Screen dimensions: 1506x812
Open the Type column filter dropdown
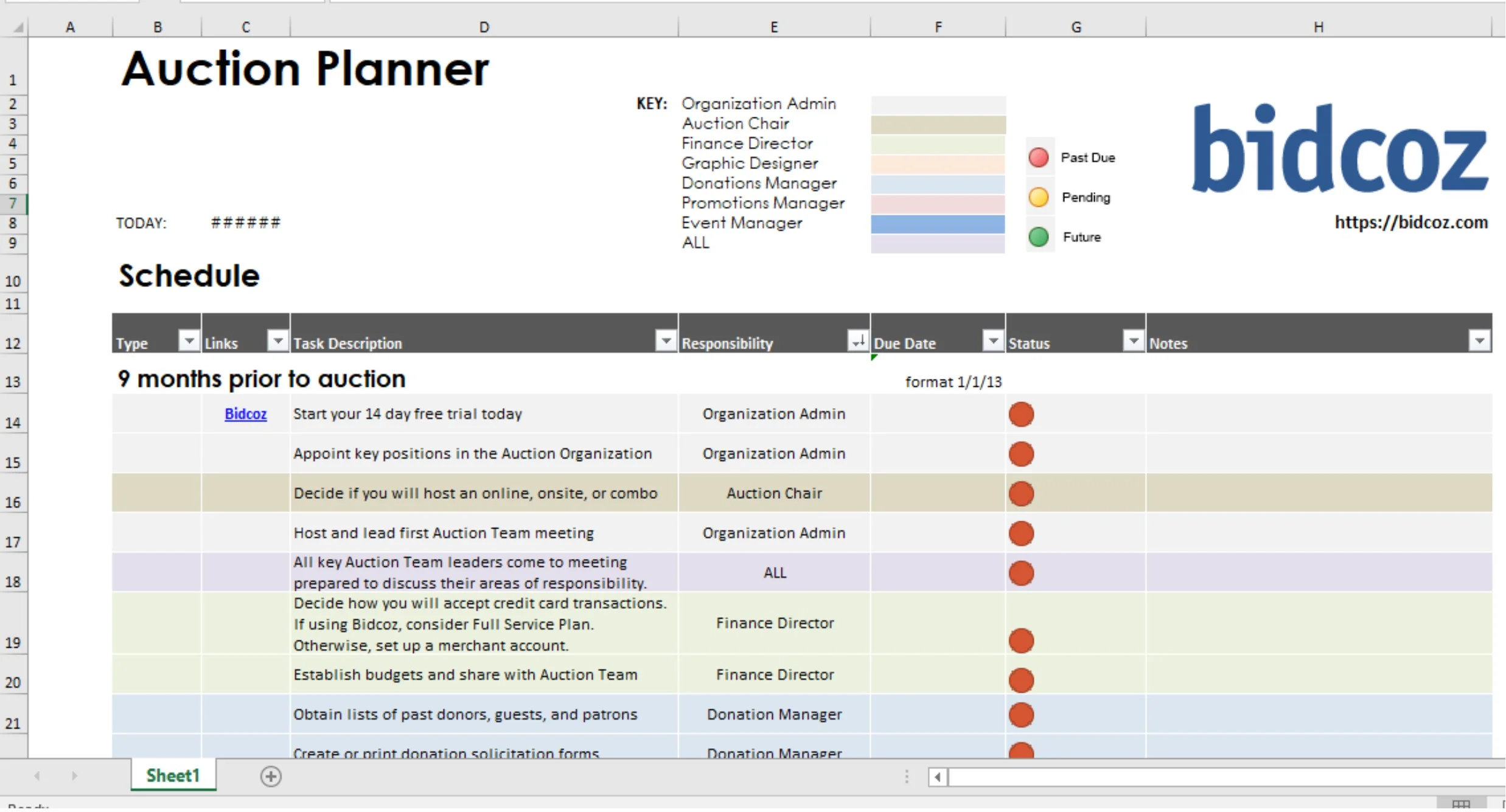click(x=189, y=342)
